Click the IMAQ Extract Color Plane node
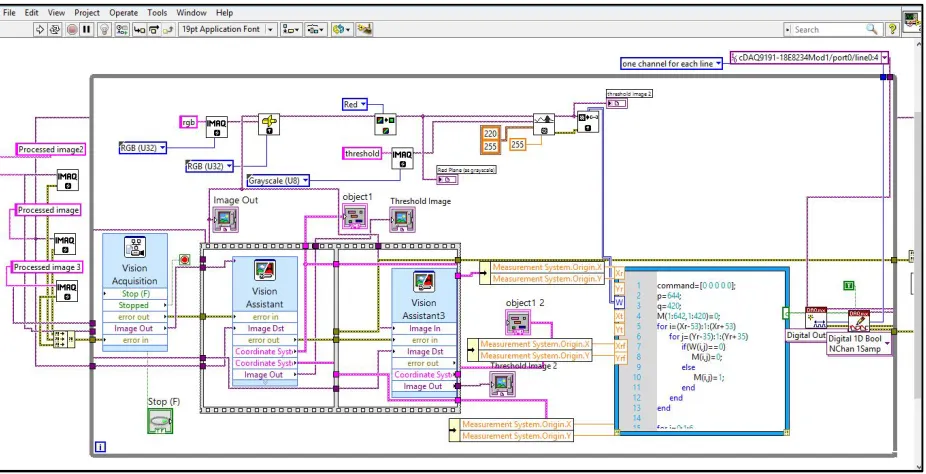Screen dimensions: 926x474 [x=385, y=125]
